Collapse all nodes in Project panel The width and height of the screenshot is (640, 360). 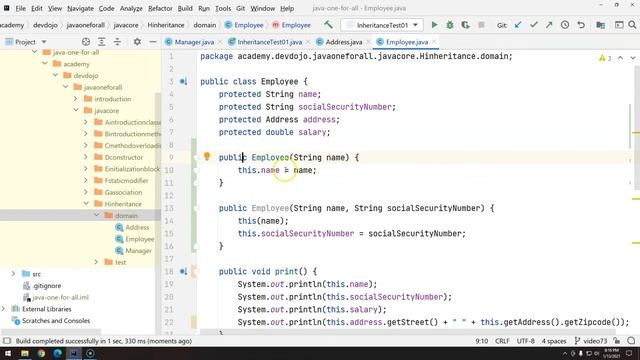[117, 42]
